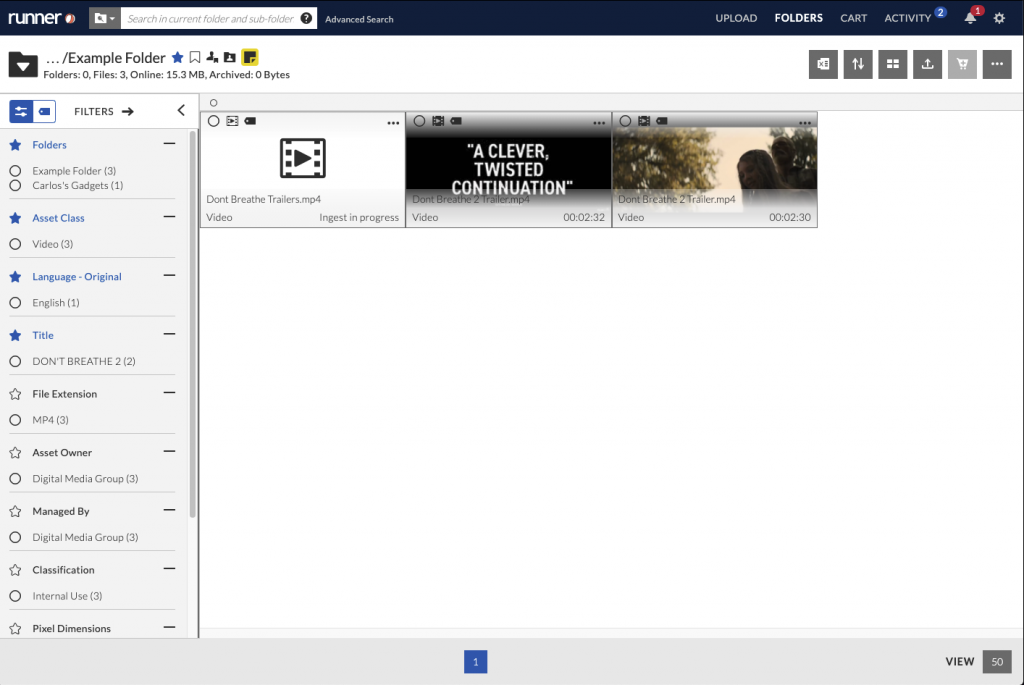Open the settings gear
Viewport: 1024px width, 685px height.
[999, 18]
